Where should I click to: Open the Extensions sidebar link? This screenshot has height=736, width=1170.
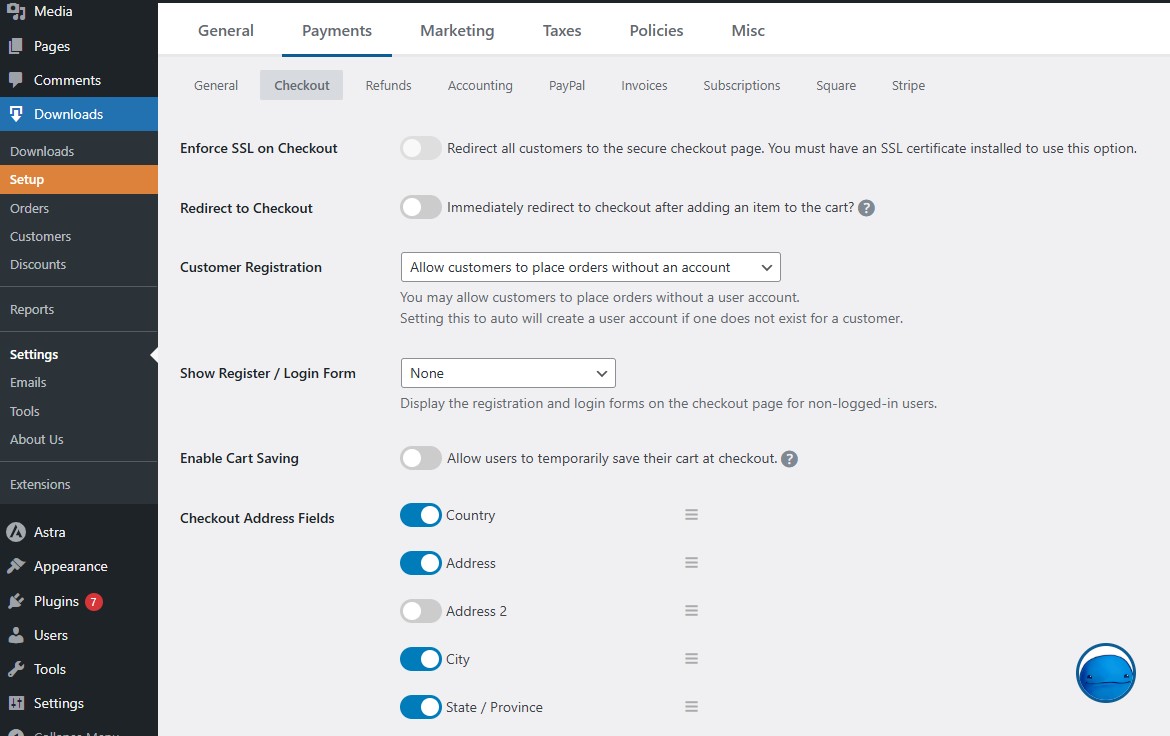40,484
